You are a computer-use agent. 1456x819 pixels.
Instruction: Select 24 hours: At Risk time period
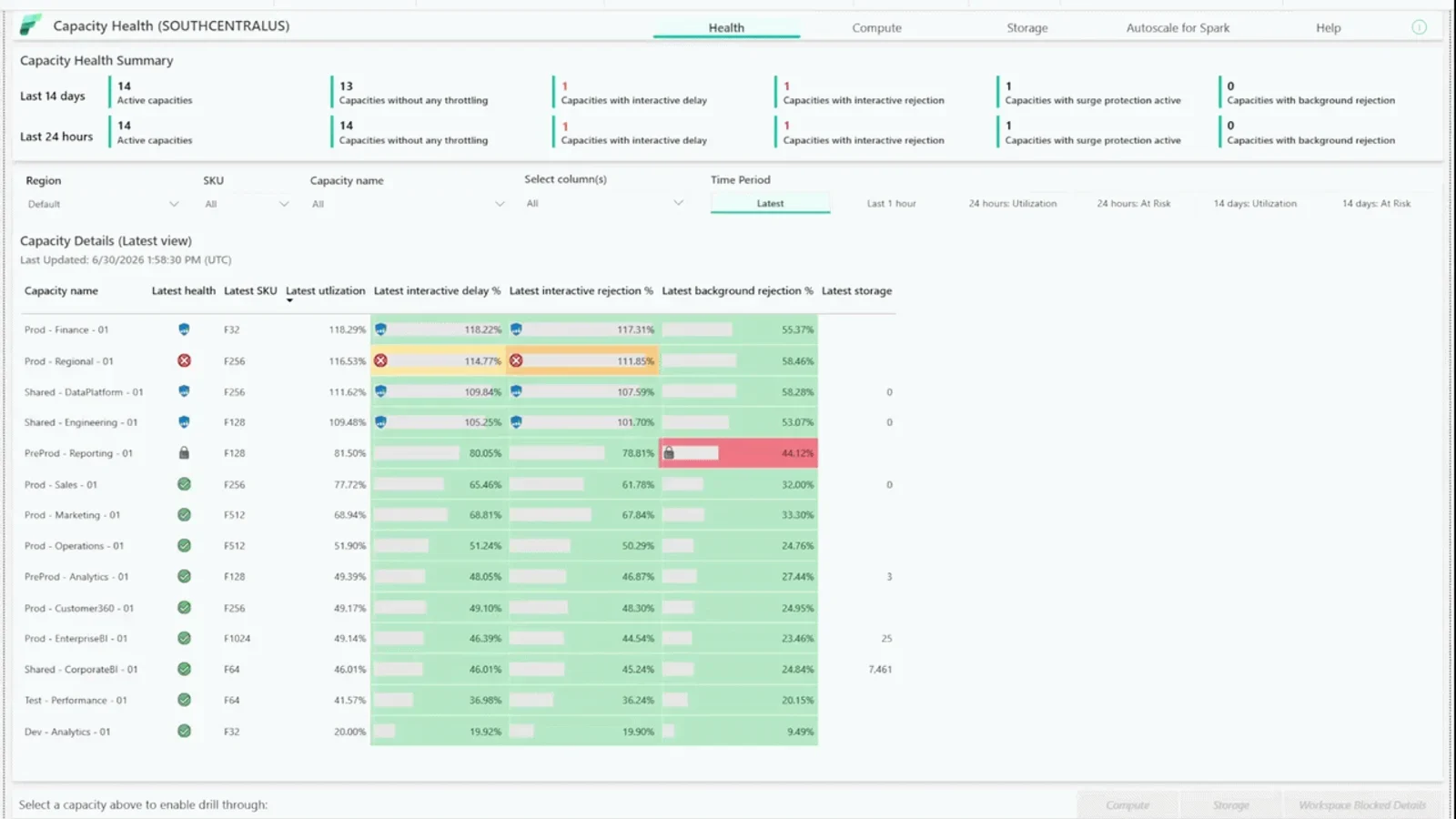[x=1134, y=204]
